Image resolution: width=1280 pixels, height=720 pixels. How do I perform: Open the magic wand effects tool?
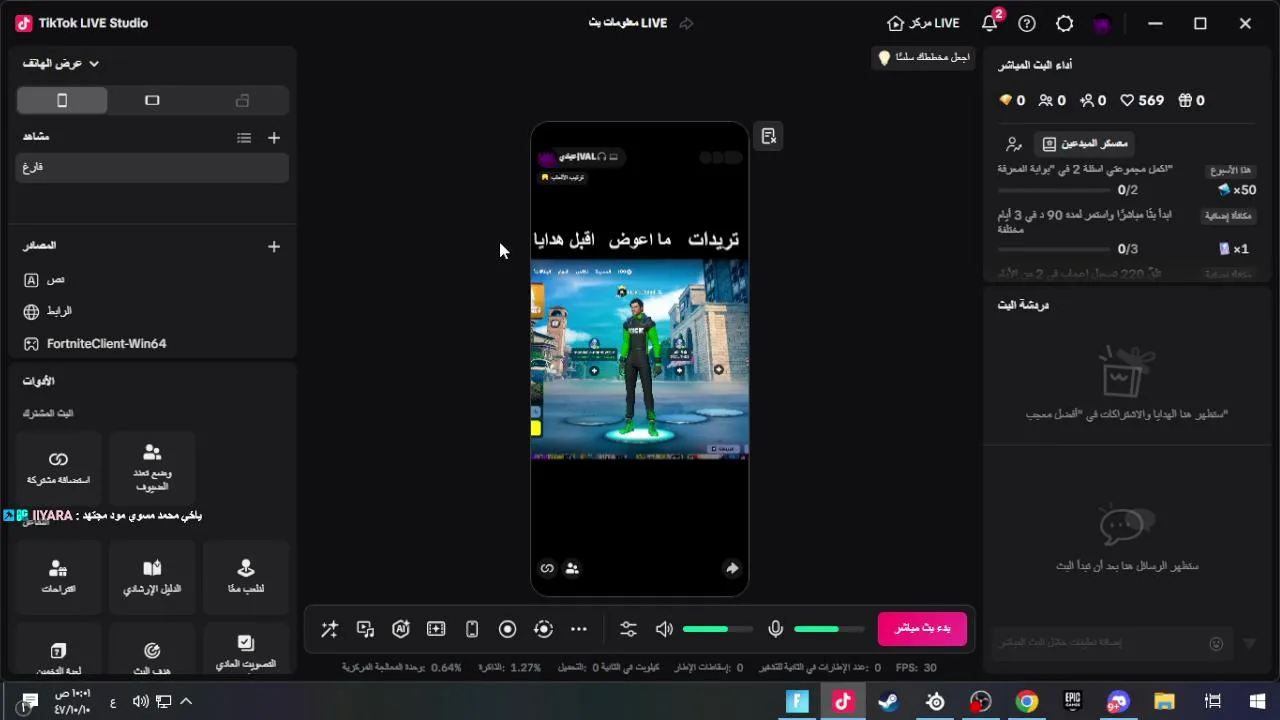point(329,629)
